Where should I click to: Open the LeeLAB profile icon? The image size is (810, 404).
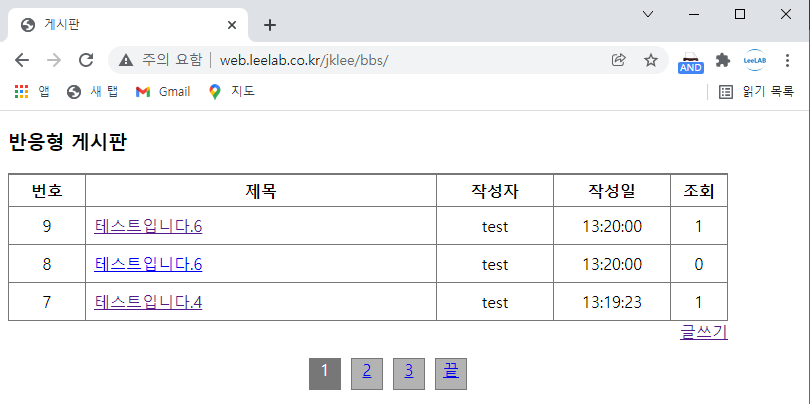(755, 60)
